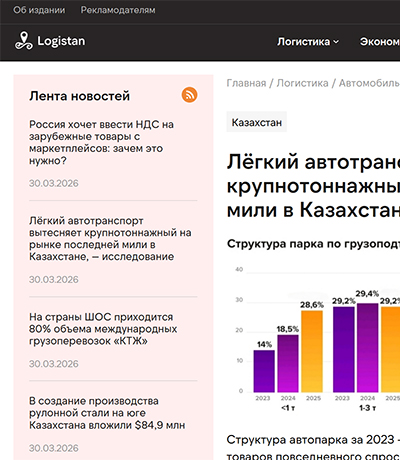Screen dimensions: 400x460
Task: Go to Логистика breadcrumb
Action: point(302,83)
